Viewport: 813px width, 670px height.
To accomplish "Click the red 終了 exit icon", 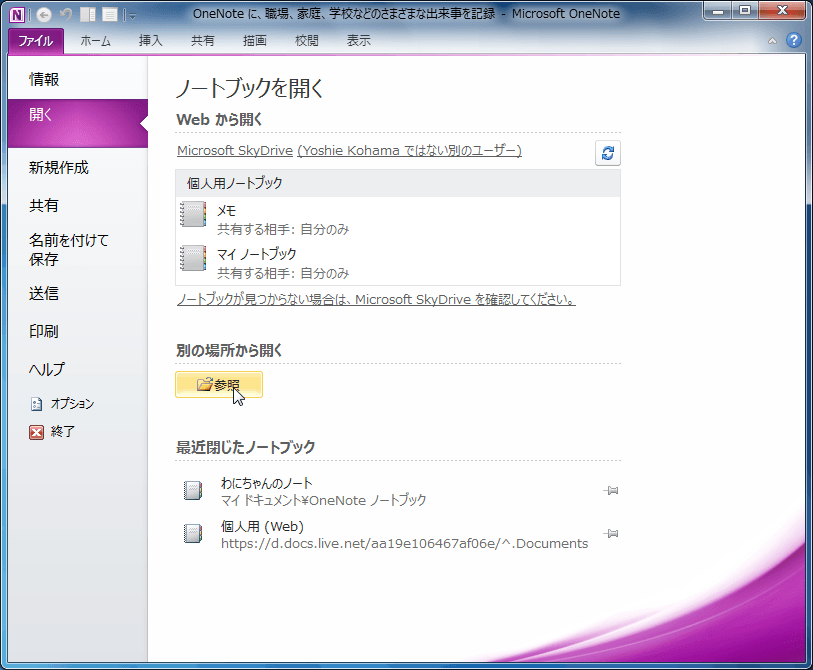I will tap(36, 432).
